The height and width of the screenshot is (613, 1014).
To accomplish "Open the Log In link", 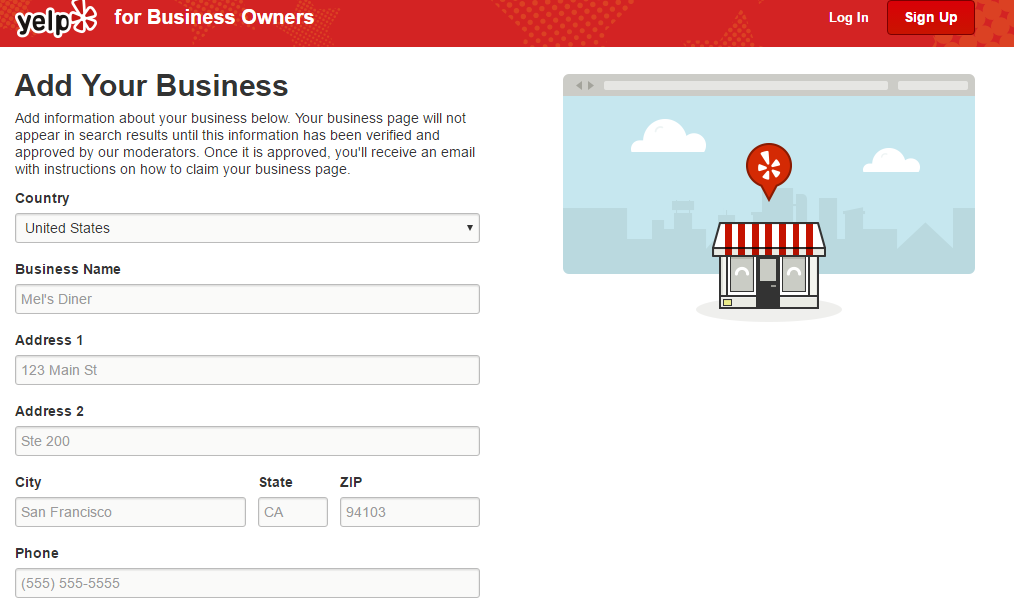I will coord(848,17).
